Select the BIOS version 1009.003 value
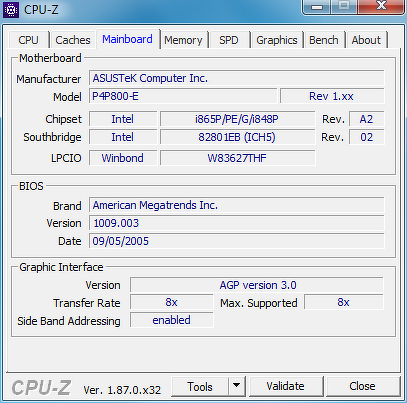This screenshot has width=407, height=403. pos(237,223)
